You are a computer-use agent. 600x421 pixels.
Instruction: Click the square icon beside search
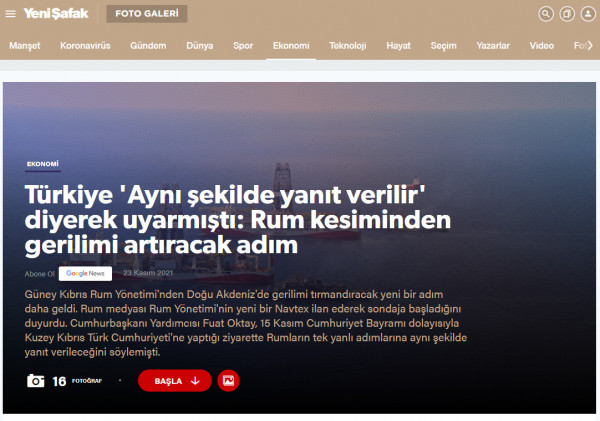[x=566, y=14]
